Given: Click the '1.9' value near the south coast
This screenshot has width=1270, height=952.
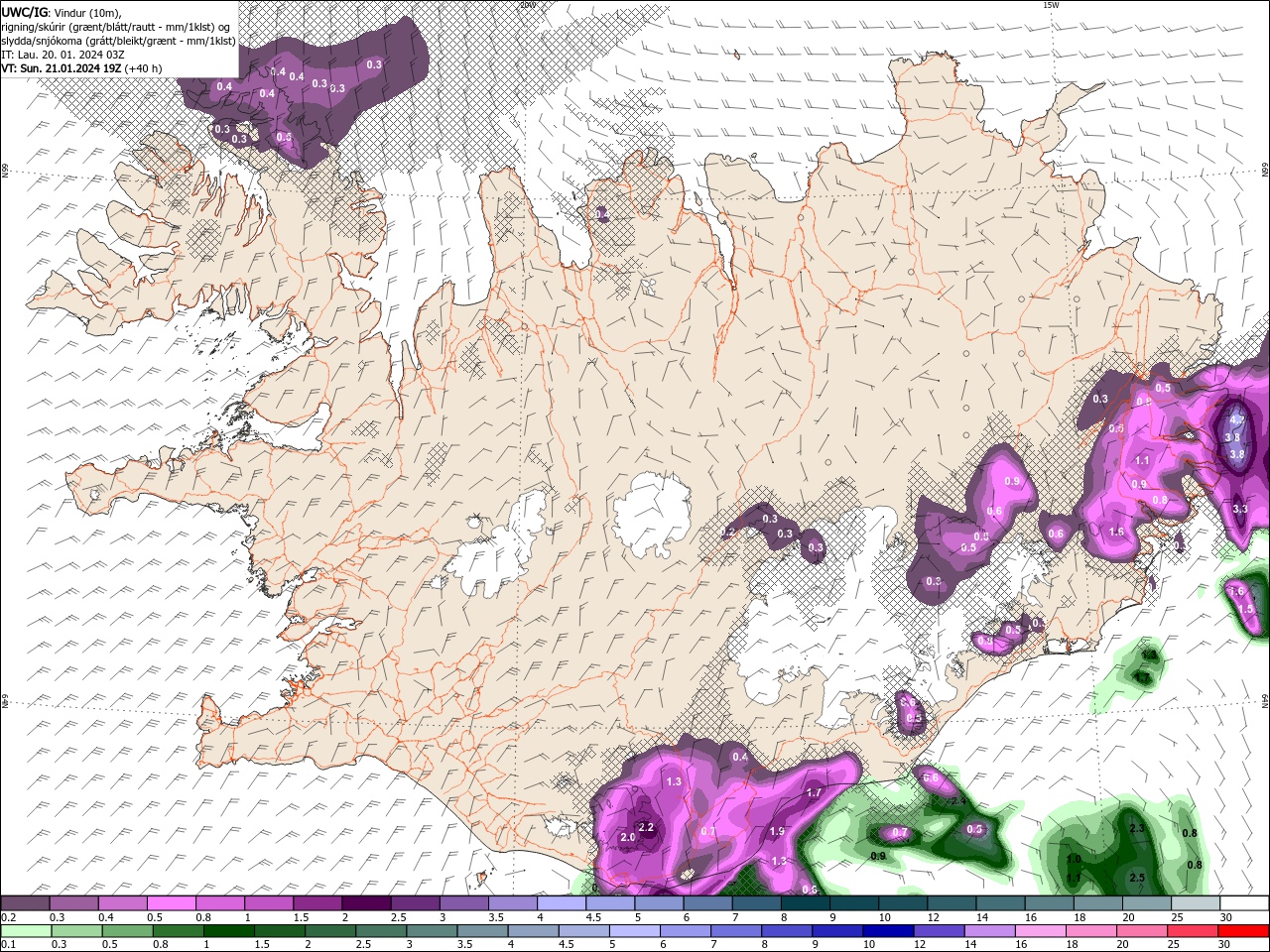Looking at the screenshot, I should pyautogui.click(x=777, y=832).
